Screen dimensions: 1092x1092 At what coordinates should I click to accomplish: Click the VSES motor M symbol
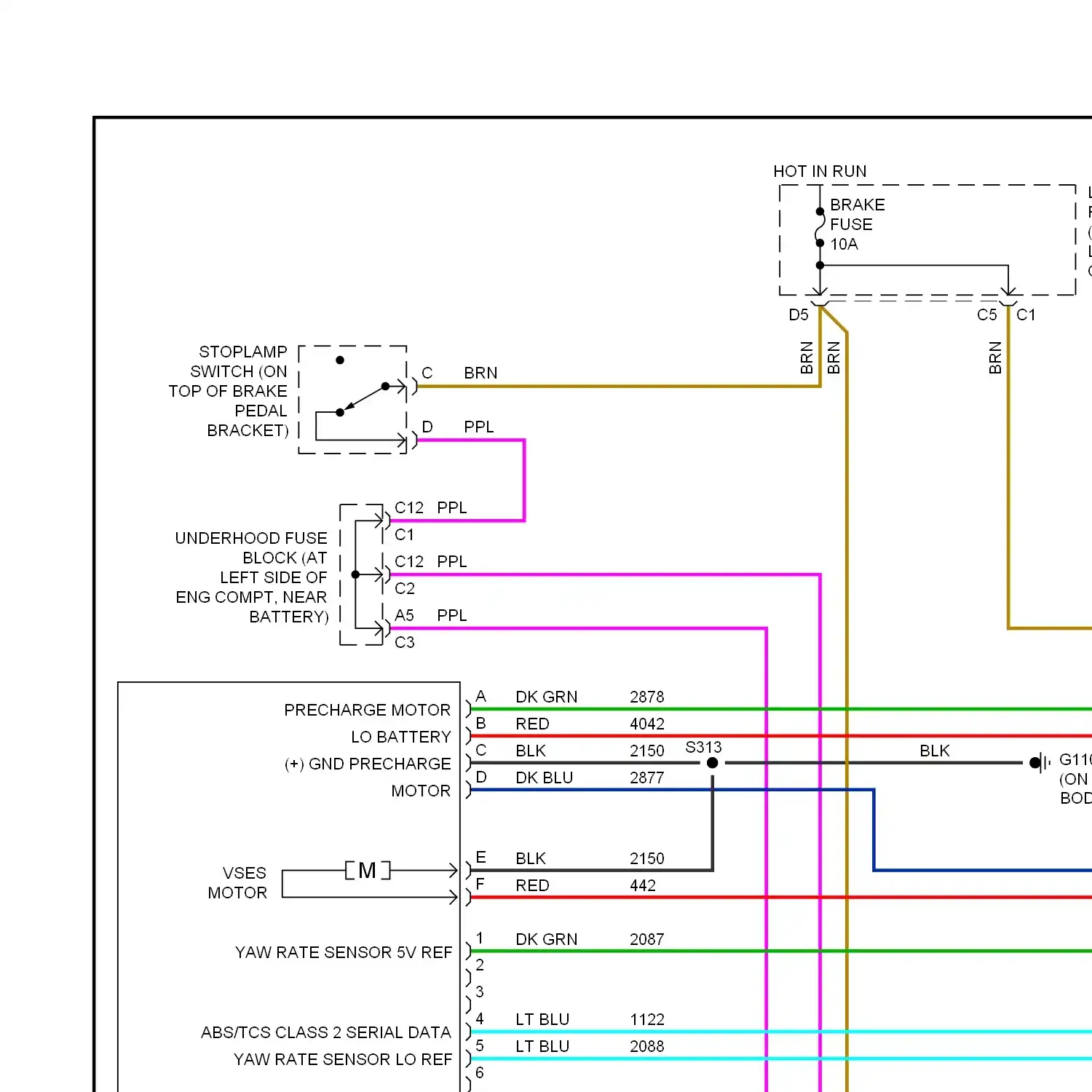coord(368,870)
